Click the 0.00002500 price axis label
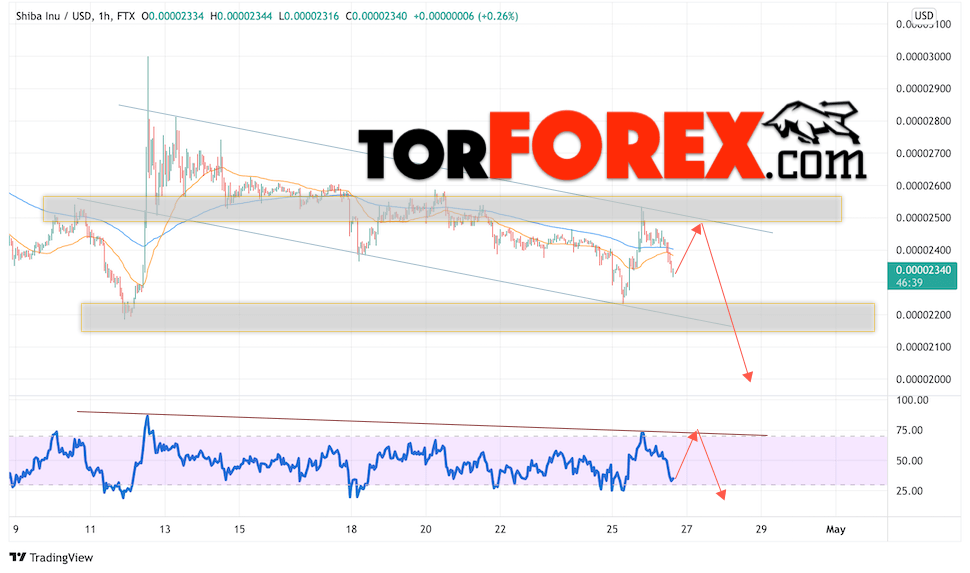Image resolution: width=970 pixels, height=573 pixels. pyautogui.click(x=923, y=218)
